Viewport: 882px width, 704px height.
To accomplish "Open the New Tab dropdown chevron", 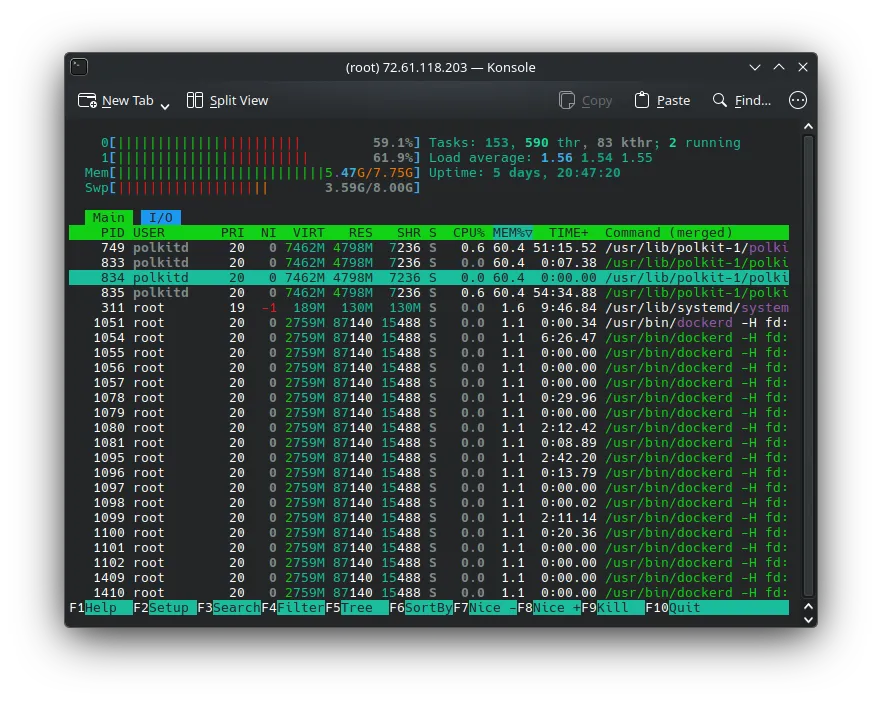I will (x=163, y=104).
